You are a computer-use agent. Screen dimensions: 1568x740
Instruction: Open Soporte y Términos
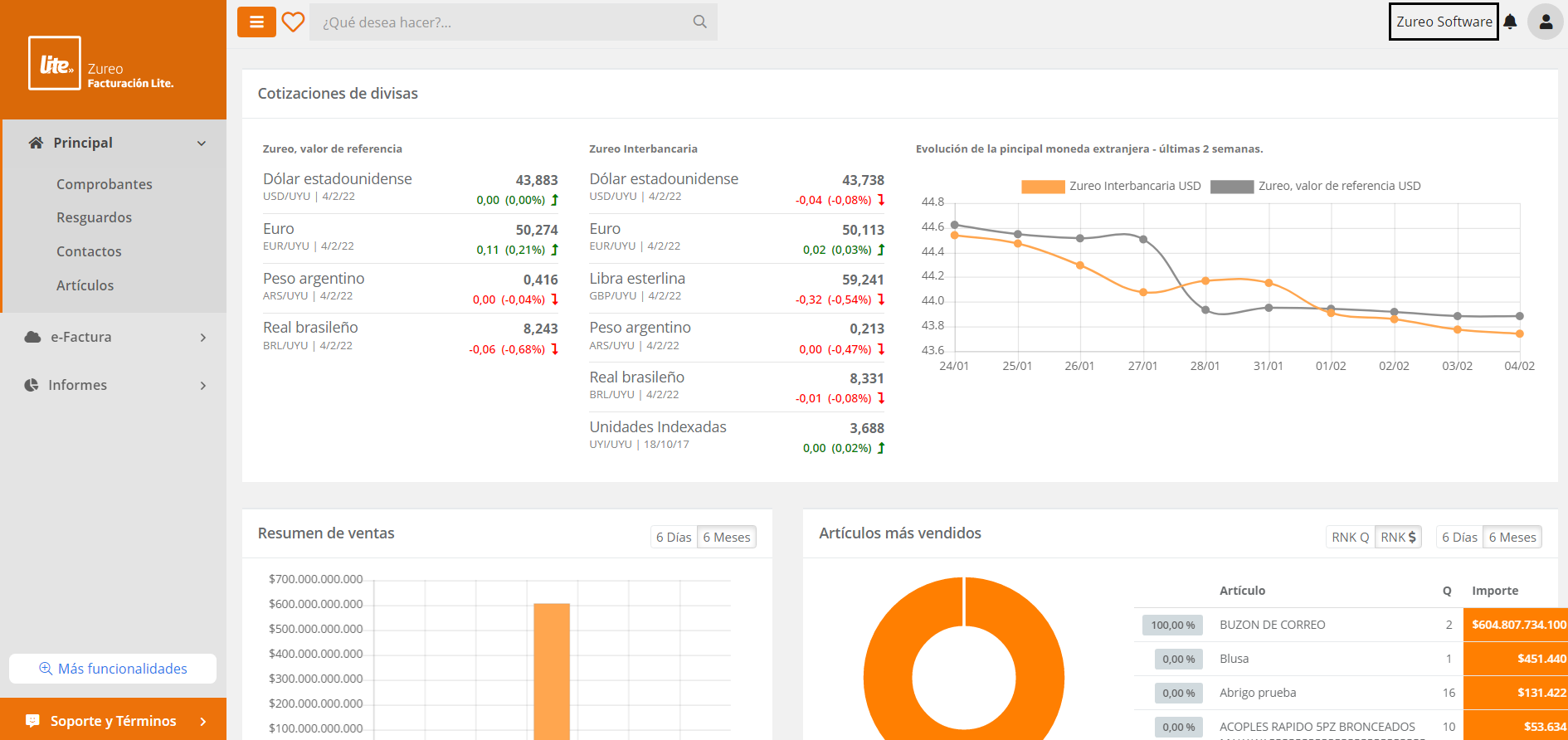coord(113,721)
